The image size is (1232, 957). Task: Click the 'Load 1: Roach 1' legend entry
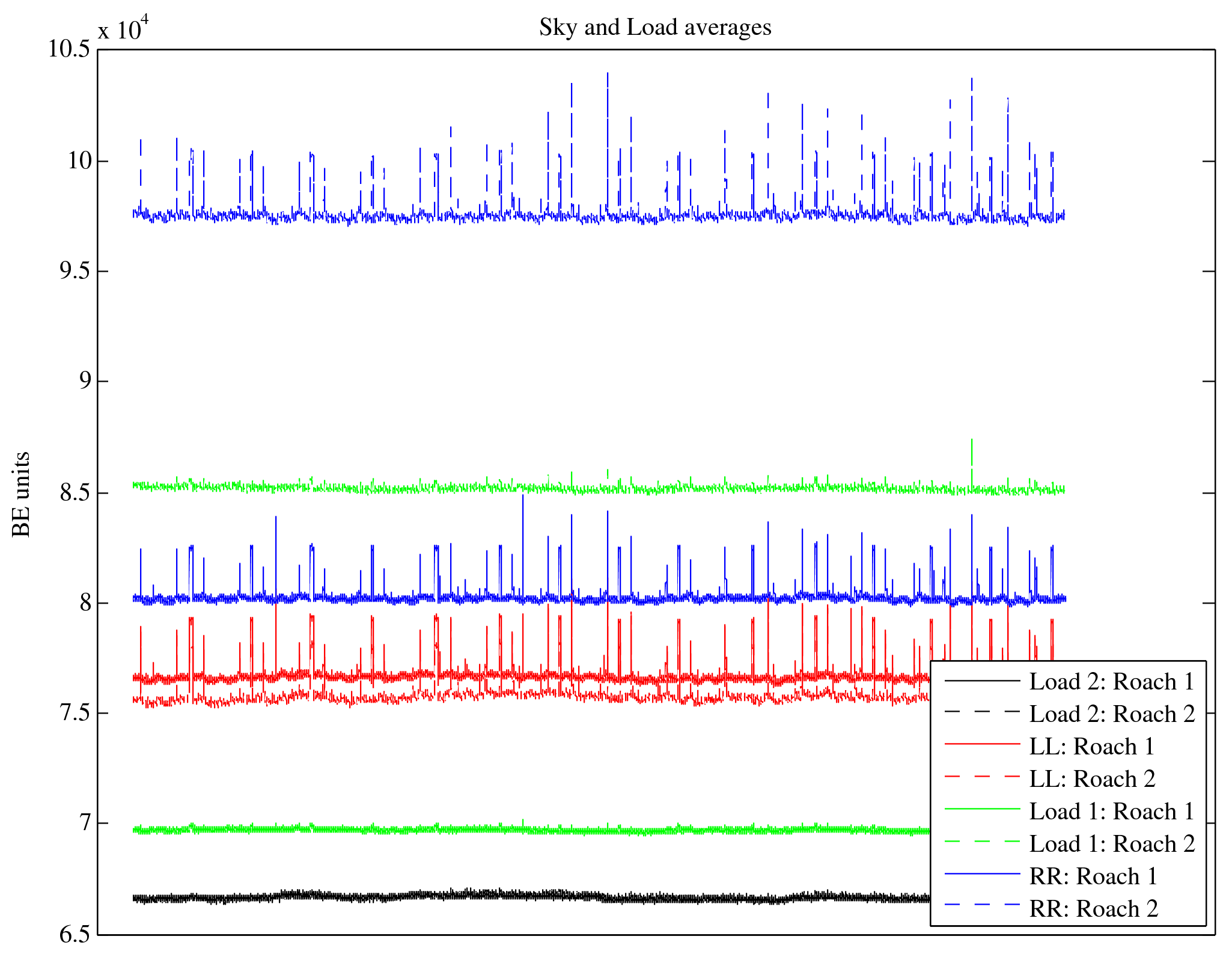(1111, 812)
